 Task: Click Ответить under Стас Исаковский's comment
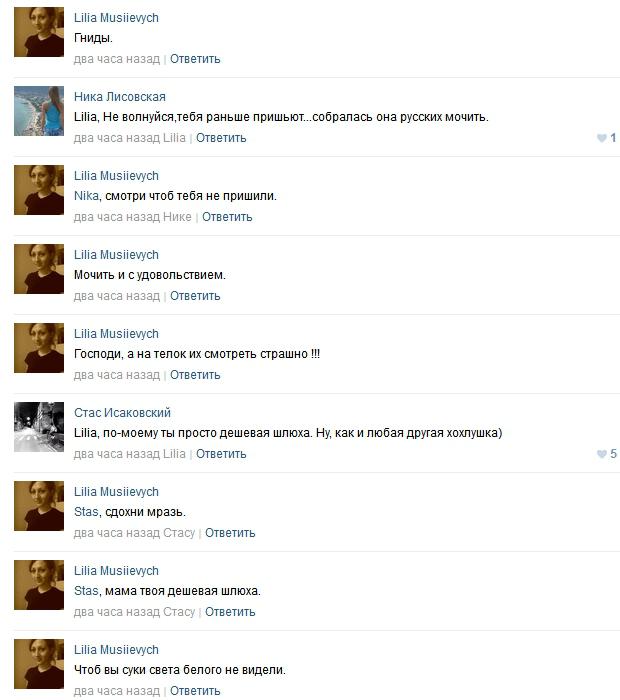(221, 454)
